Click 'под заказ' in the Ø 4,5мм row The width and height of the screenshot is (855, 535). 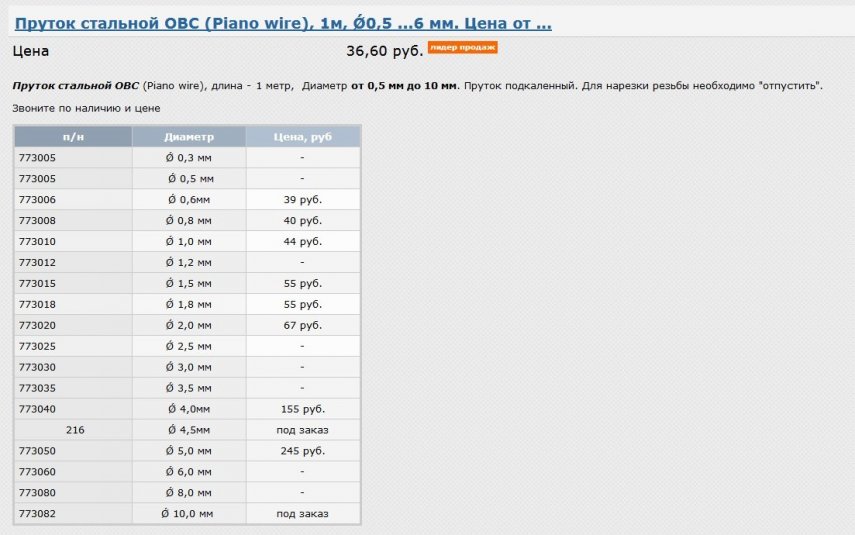click(x=302, y=430)
